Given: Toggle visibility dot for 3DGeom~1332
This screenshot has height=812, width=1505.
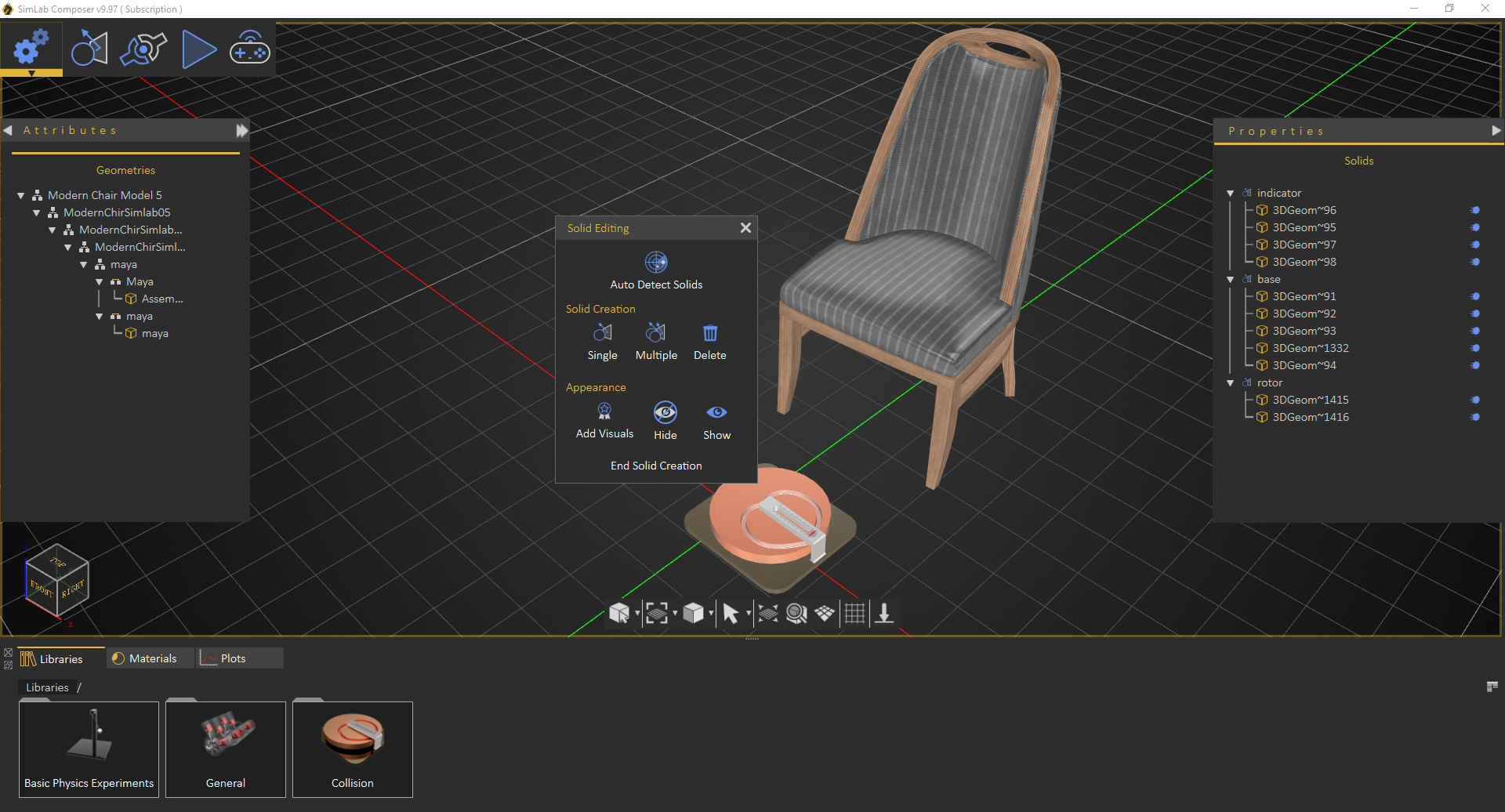Looking at the screenshot, I should click(1475, 348).
